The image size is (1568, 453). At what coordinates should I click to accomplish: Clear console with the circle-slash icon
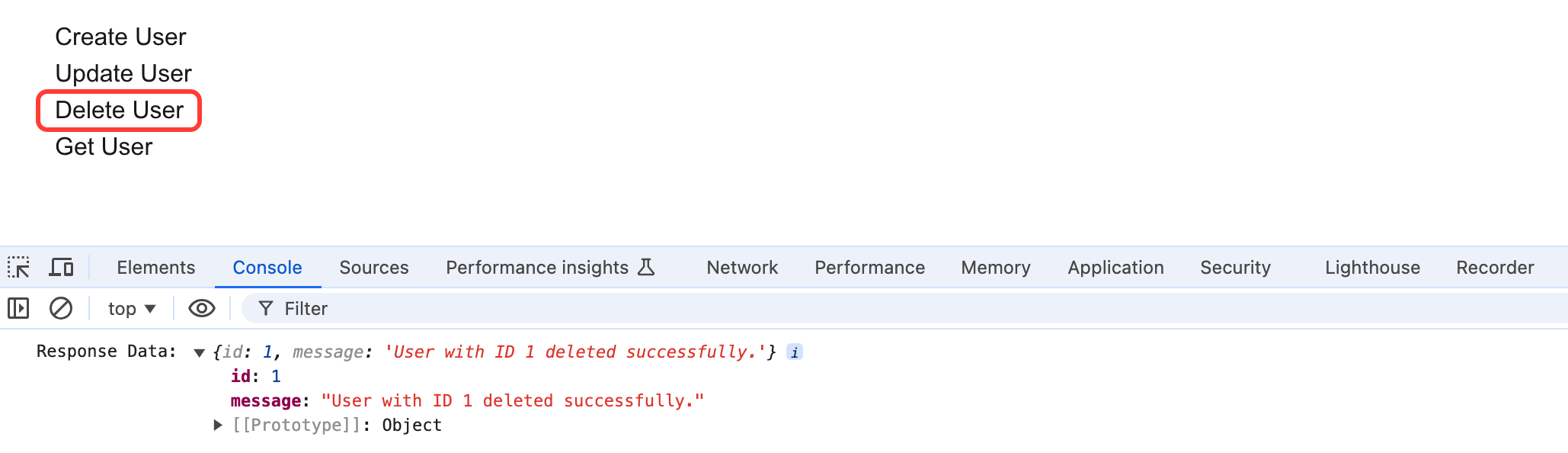[61, 308]
